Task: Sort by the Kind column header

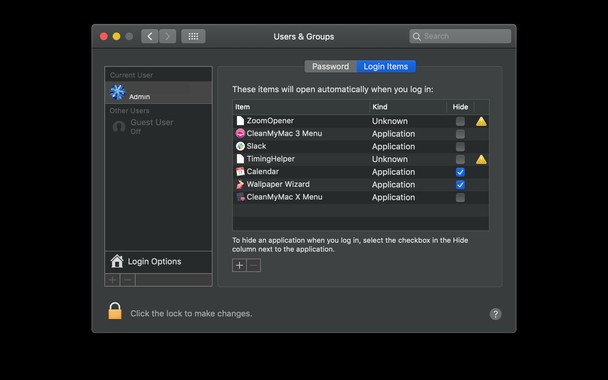Action: coord(408,107)
